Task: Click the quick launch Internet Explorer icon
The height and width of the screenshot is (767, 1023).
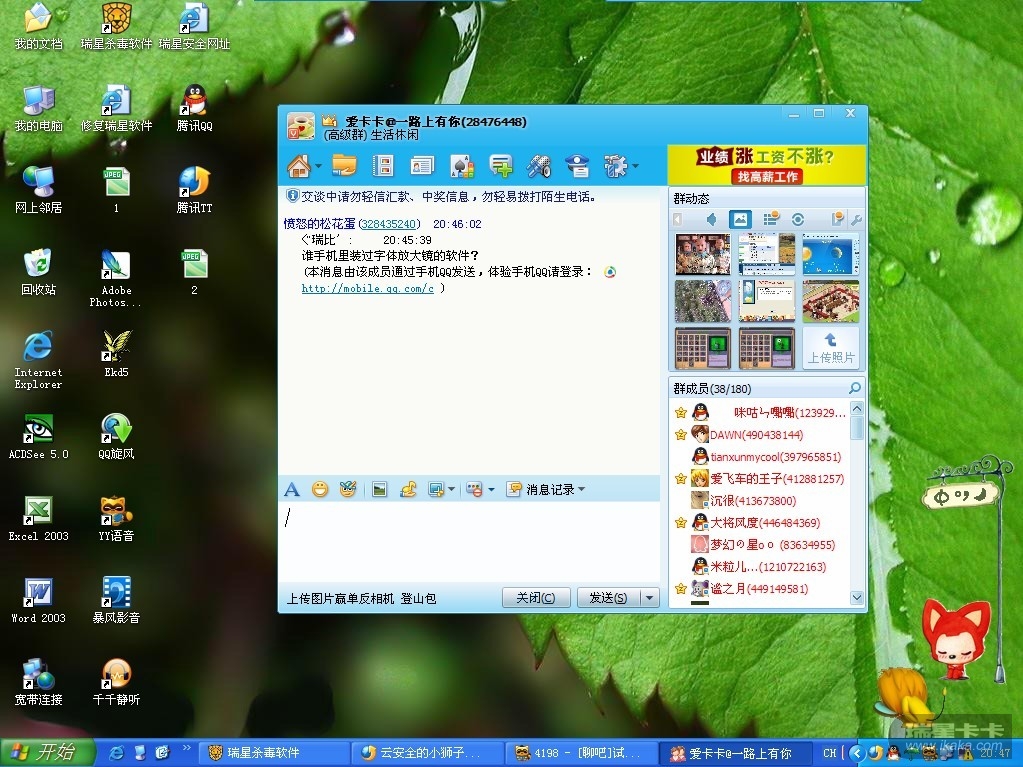Action: point(116,753)
